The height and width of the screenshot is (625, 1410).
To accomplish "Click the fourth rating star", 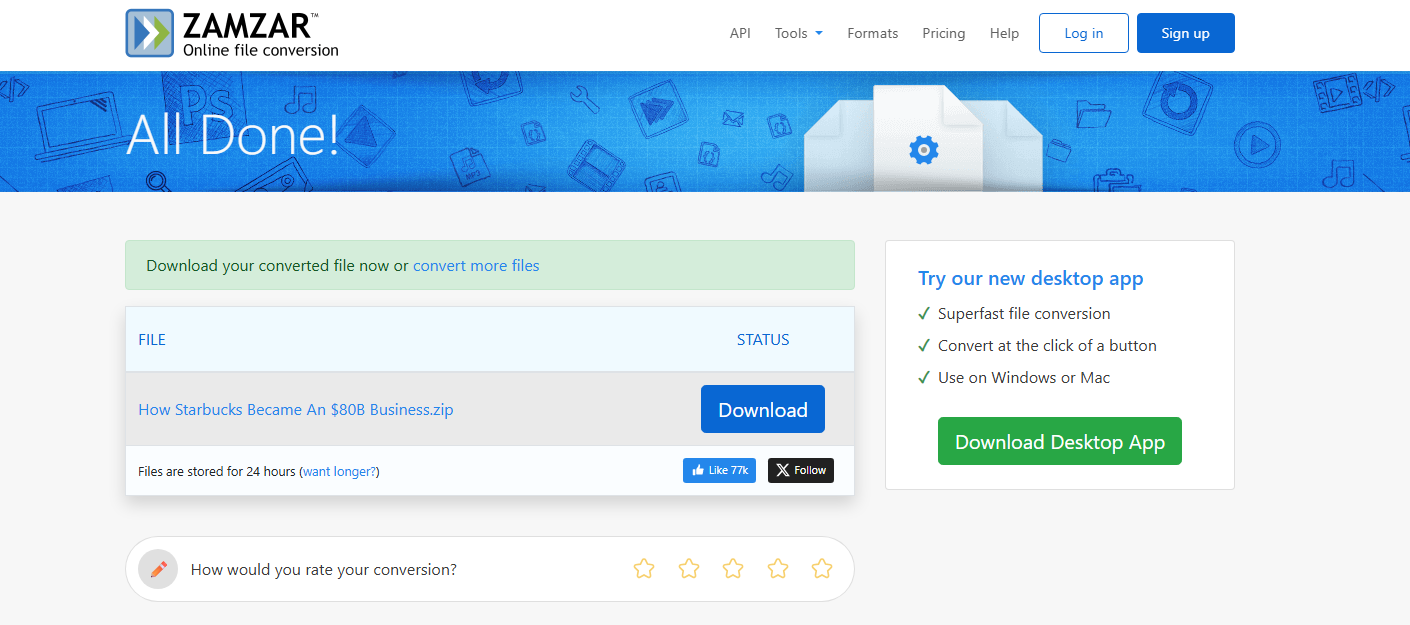I will coord(778,569).
